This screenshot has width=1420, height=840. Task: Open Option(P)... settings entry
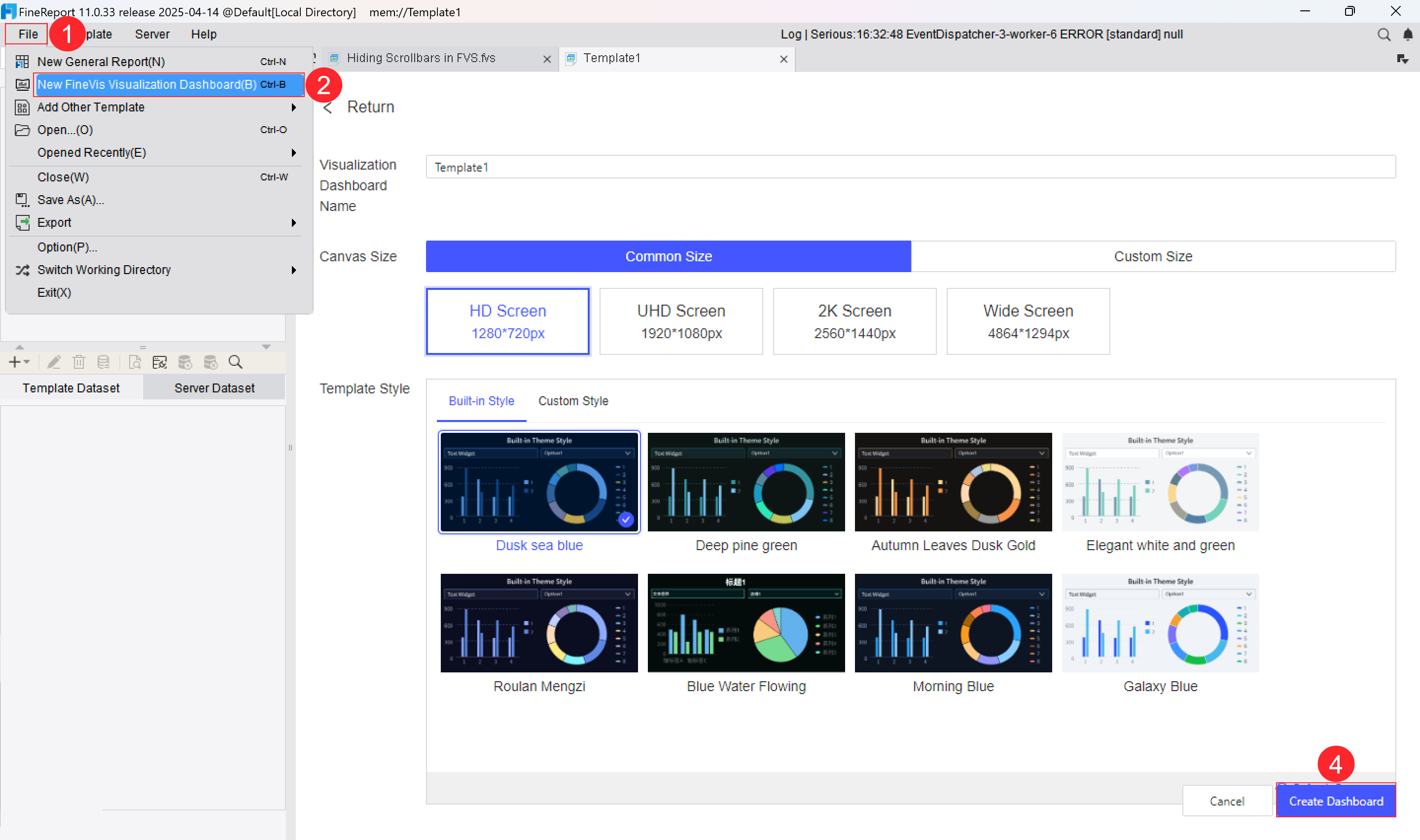(157, 247)
